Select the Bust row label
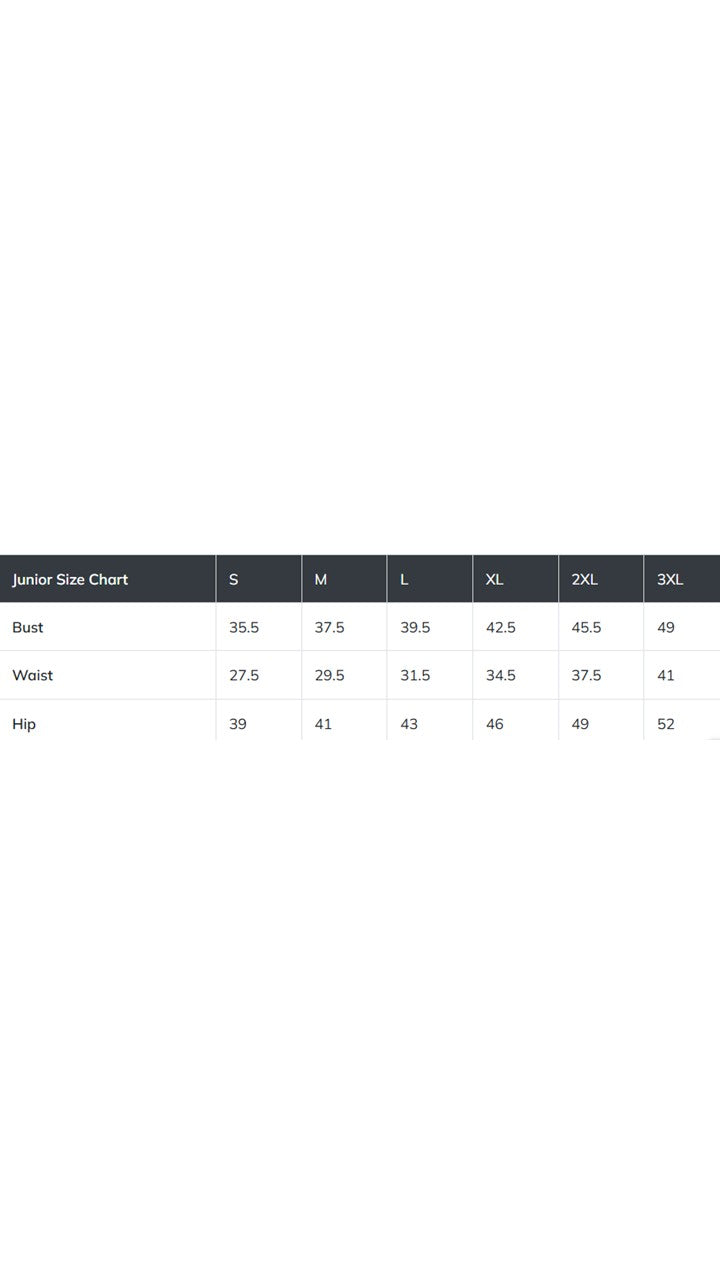 pyautogui.click(x=28, y=628)
